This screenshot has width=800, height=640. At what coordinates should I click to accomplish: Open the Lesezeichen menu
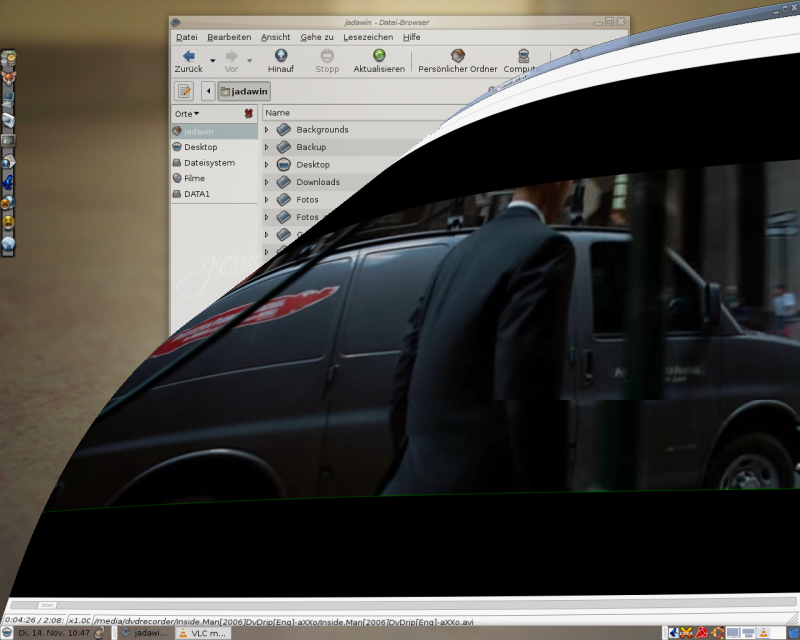[x=368, y=37]
